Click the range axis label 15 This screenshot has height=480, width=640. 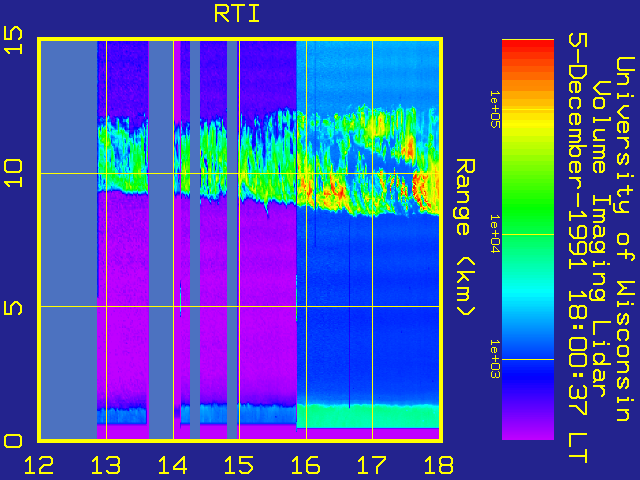pyautogui.click(x=13, y=40)
